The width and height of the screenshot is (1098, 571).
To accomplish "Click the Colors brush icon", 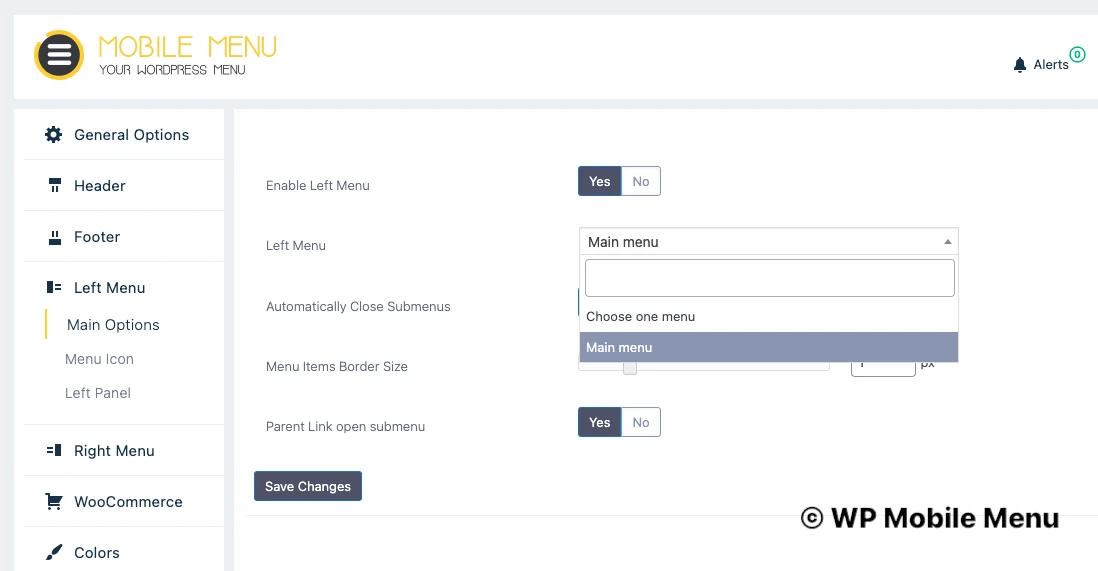I will (x=54, y=553).
